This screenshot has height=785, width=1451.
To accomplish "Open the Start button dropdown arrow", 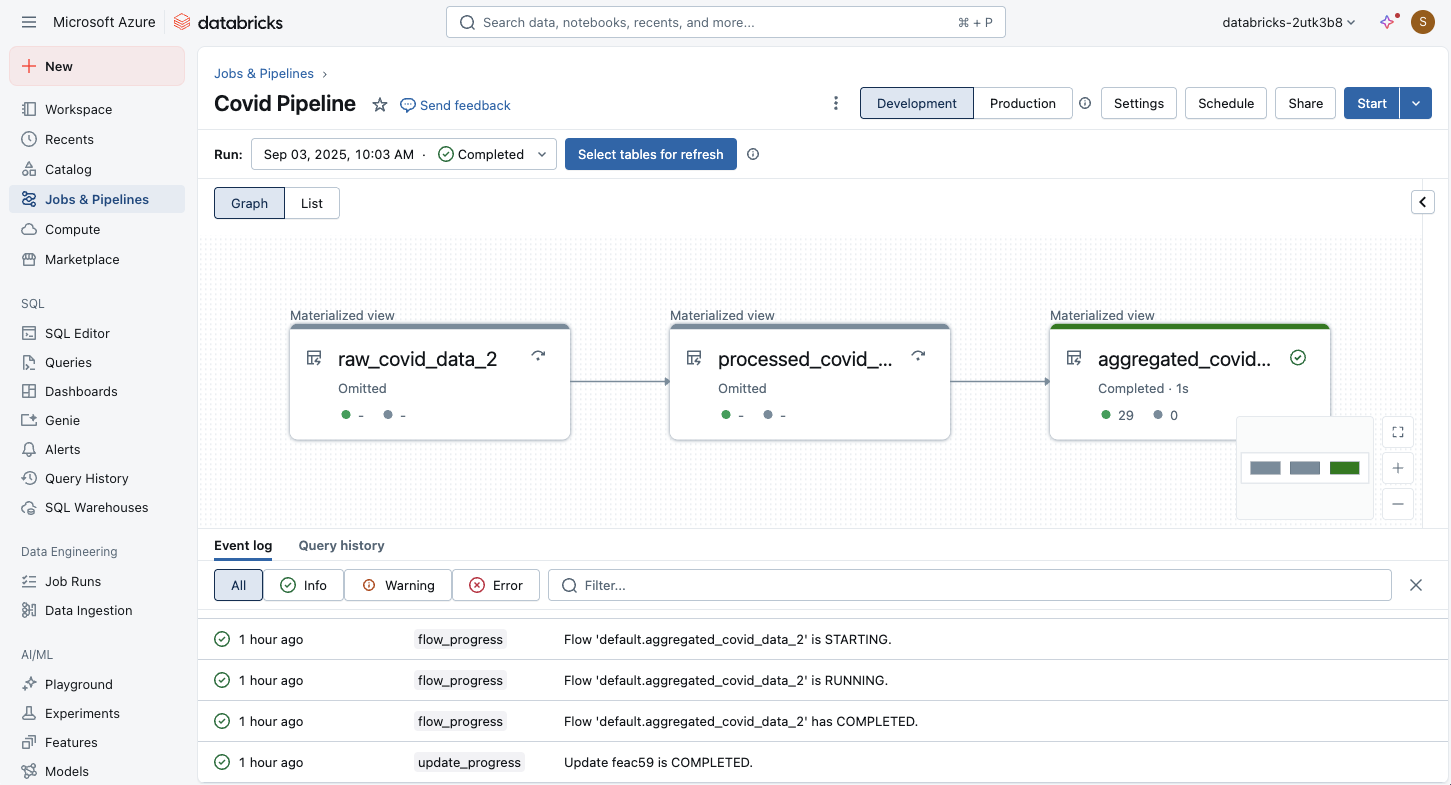I will tap(1416, 103).
